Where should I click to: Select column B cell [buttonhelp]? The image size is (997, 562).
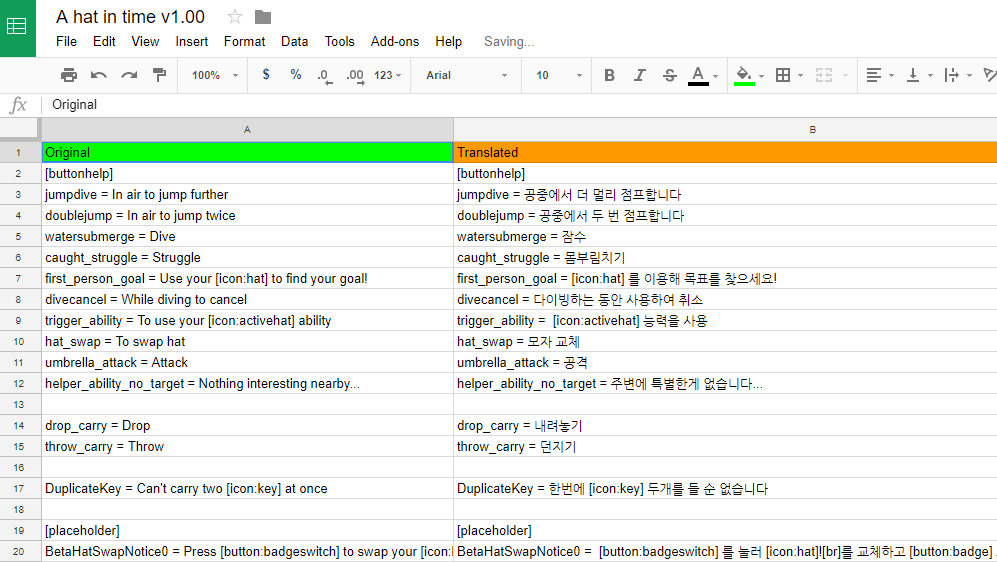point(725,174)
